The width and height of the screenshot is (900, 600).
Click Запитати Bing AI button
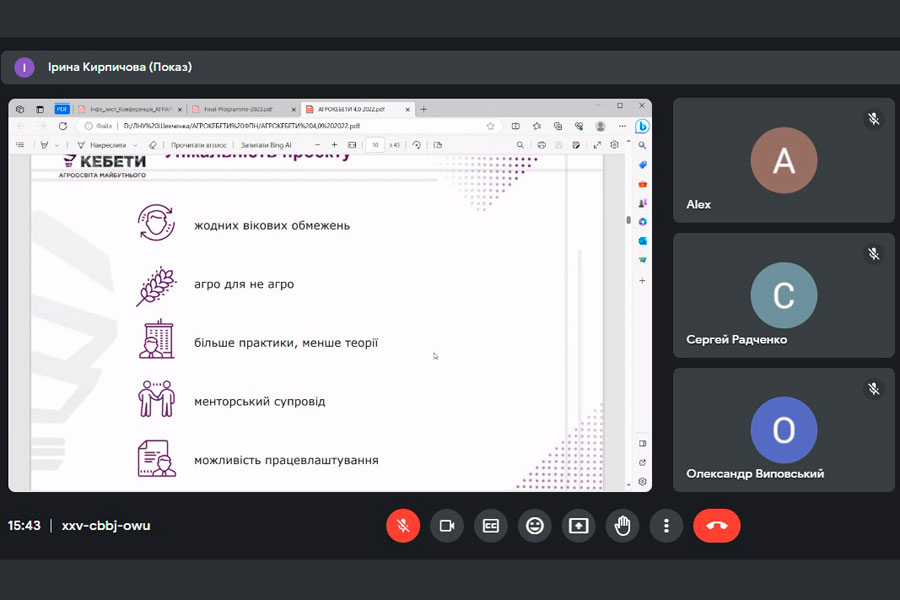[x=266, y=145]
